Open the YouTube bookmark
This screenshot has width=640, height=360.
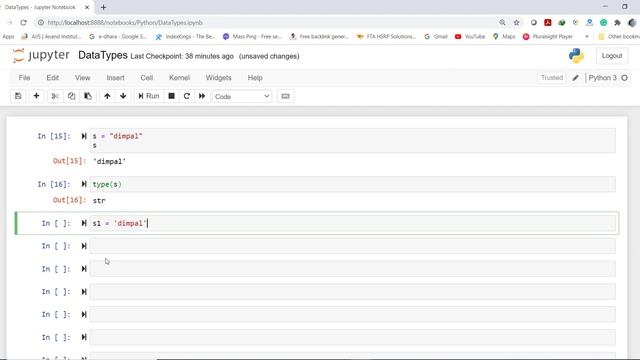pyautogui.click(x=470, y=37)
